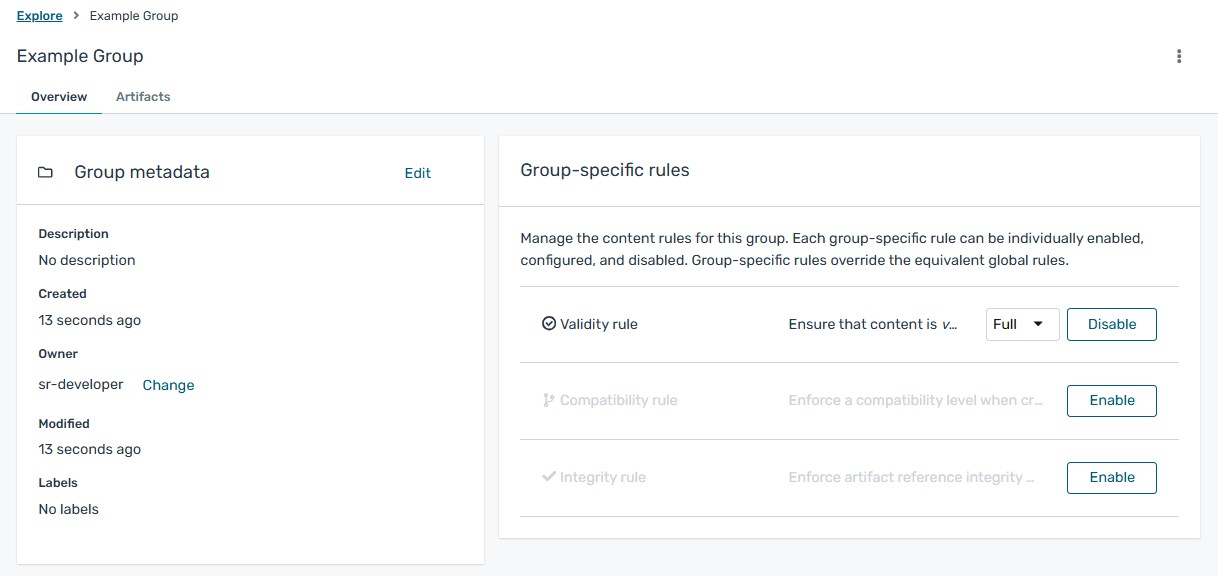
Task: Expand the Full dropdown caret
Action: [1041, 324]
